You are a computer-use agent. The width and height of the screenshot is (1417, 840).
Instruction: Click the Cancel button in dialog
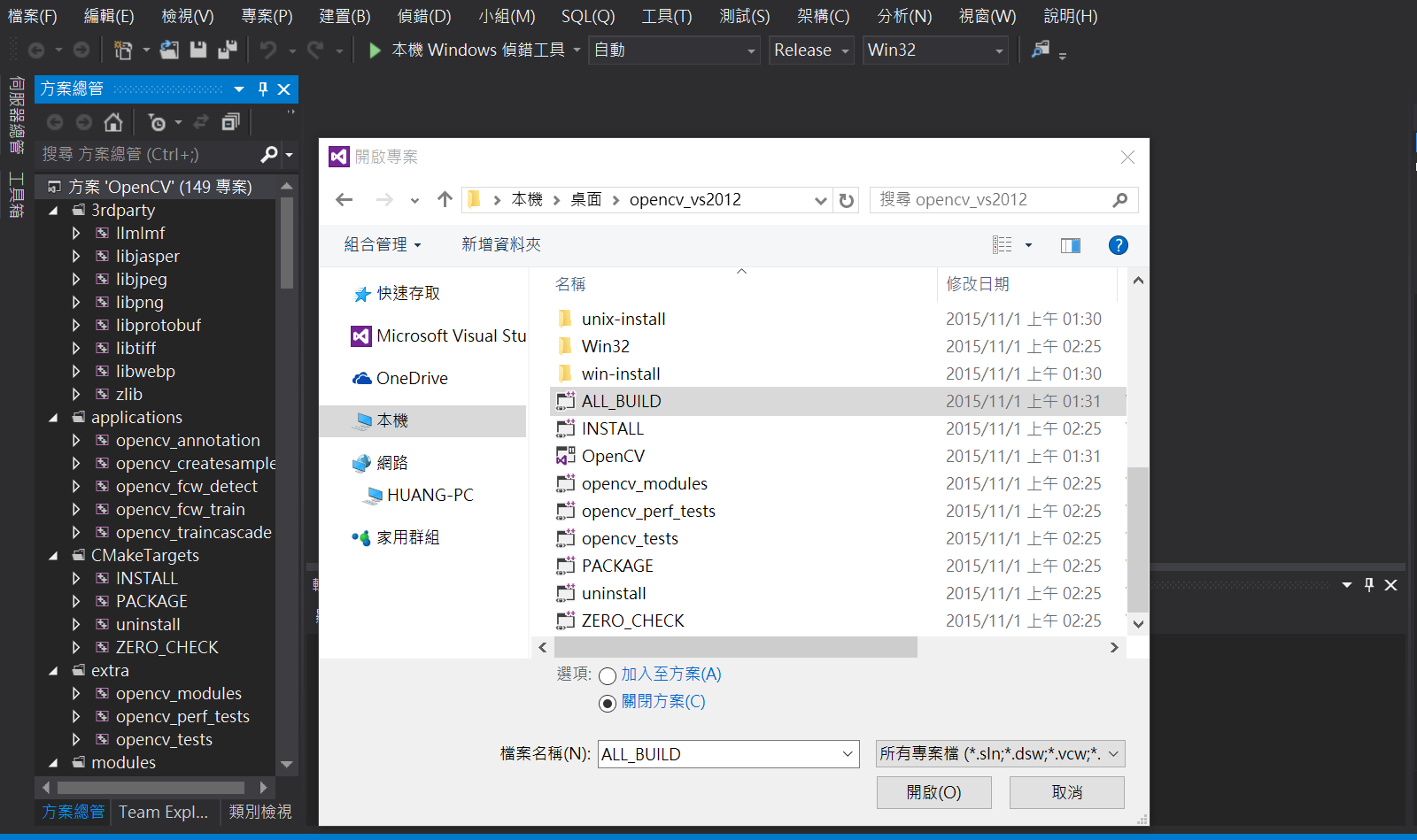[1067, 792]
